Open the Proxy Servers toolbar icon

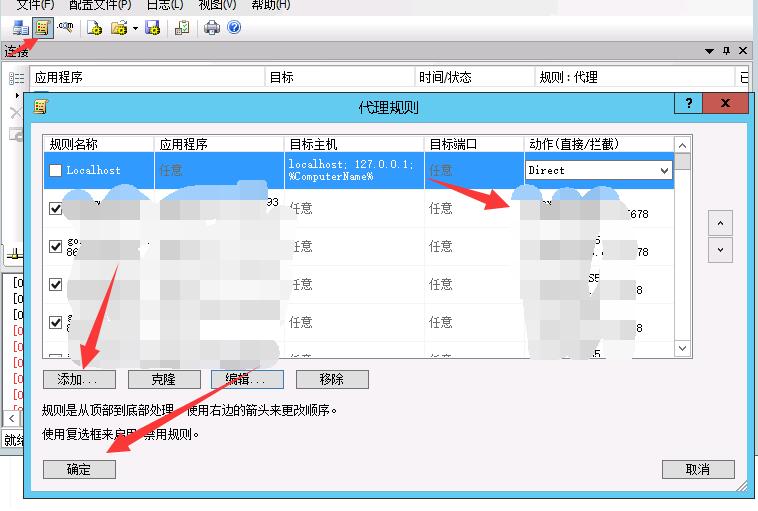pos(20,28)
